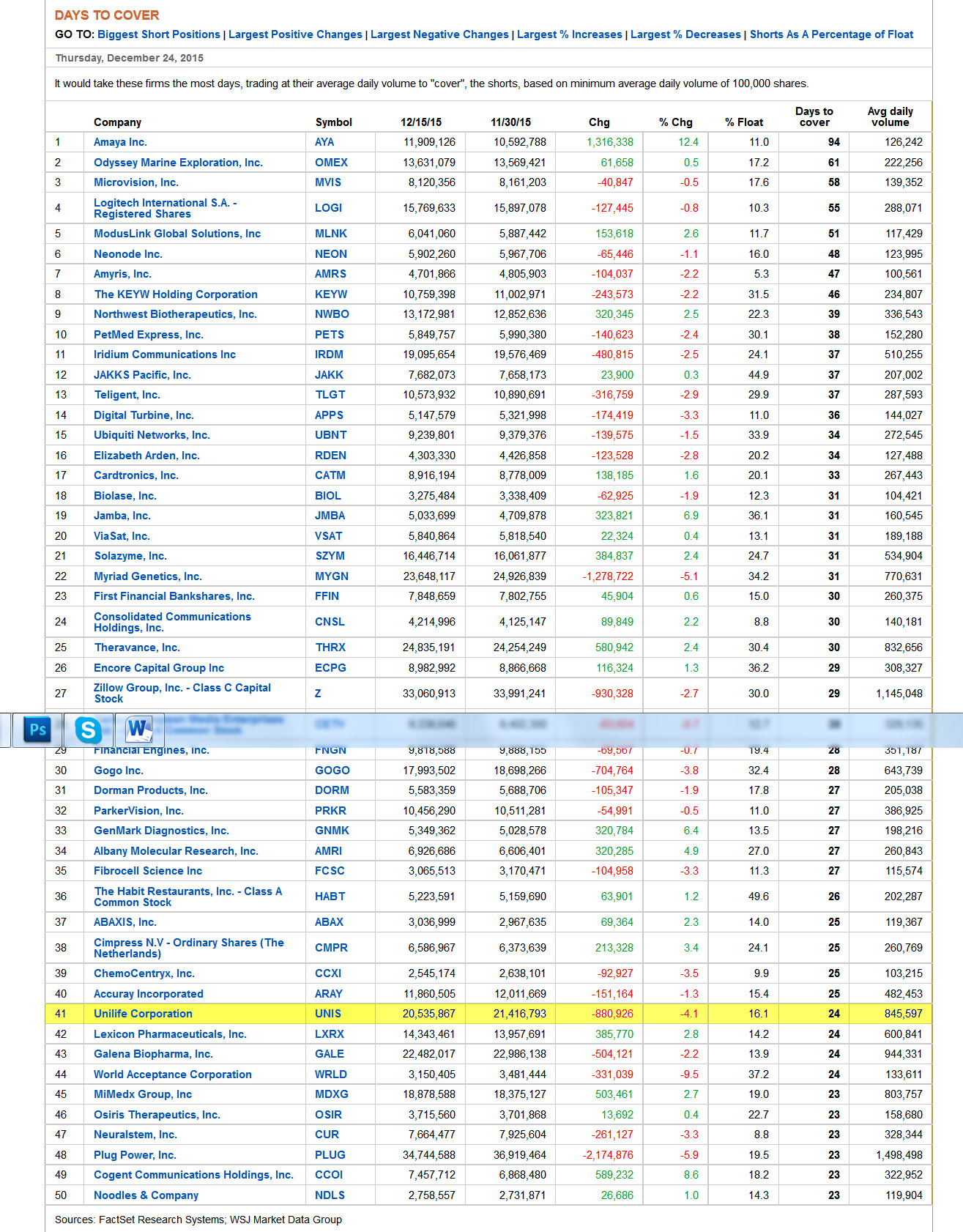Open Skype from the taskbar overlay

89,730
